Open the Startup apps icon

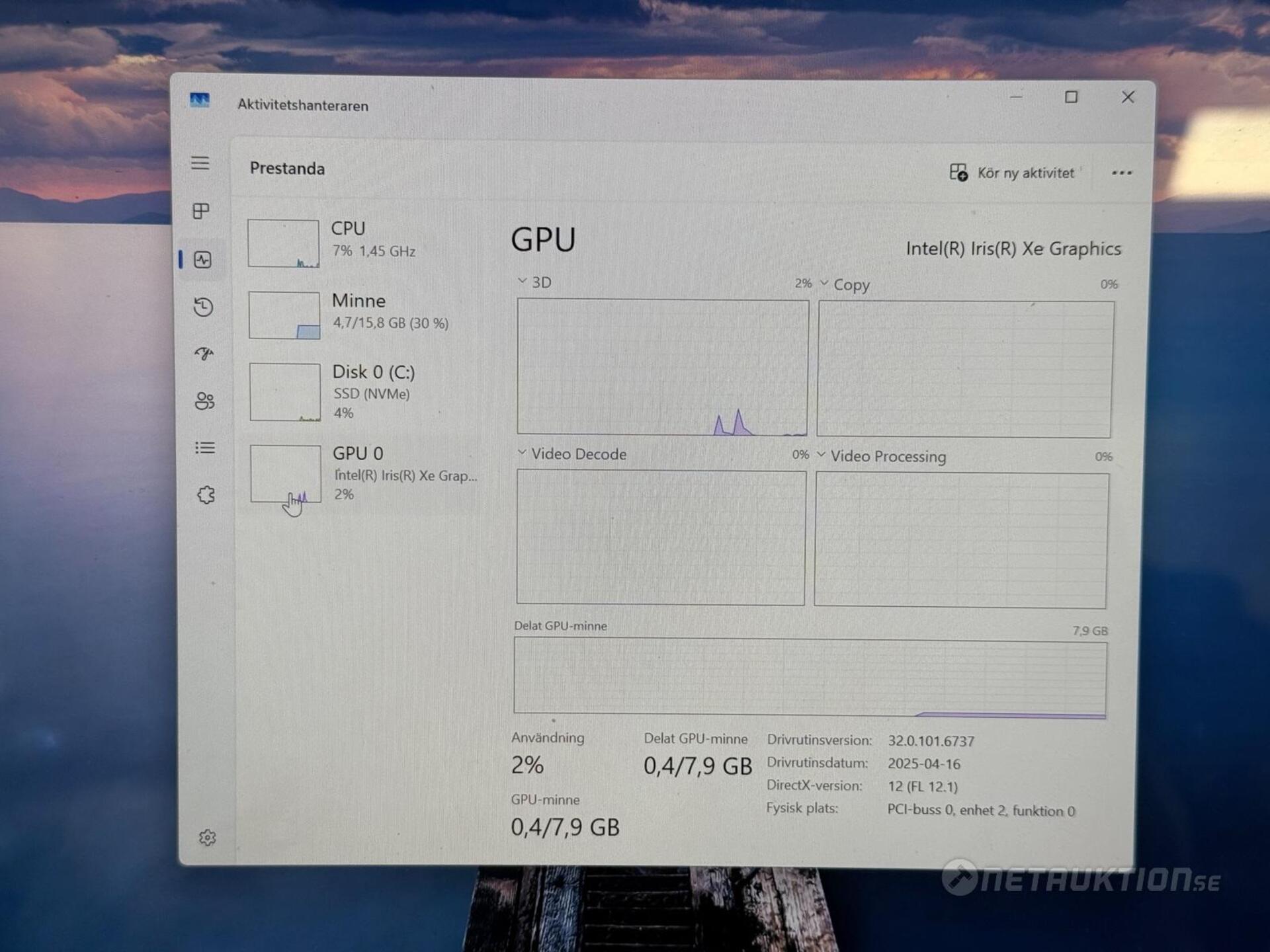click(x=204, y=354)
